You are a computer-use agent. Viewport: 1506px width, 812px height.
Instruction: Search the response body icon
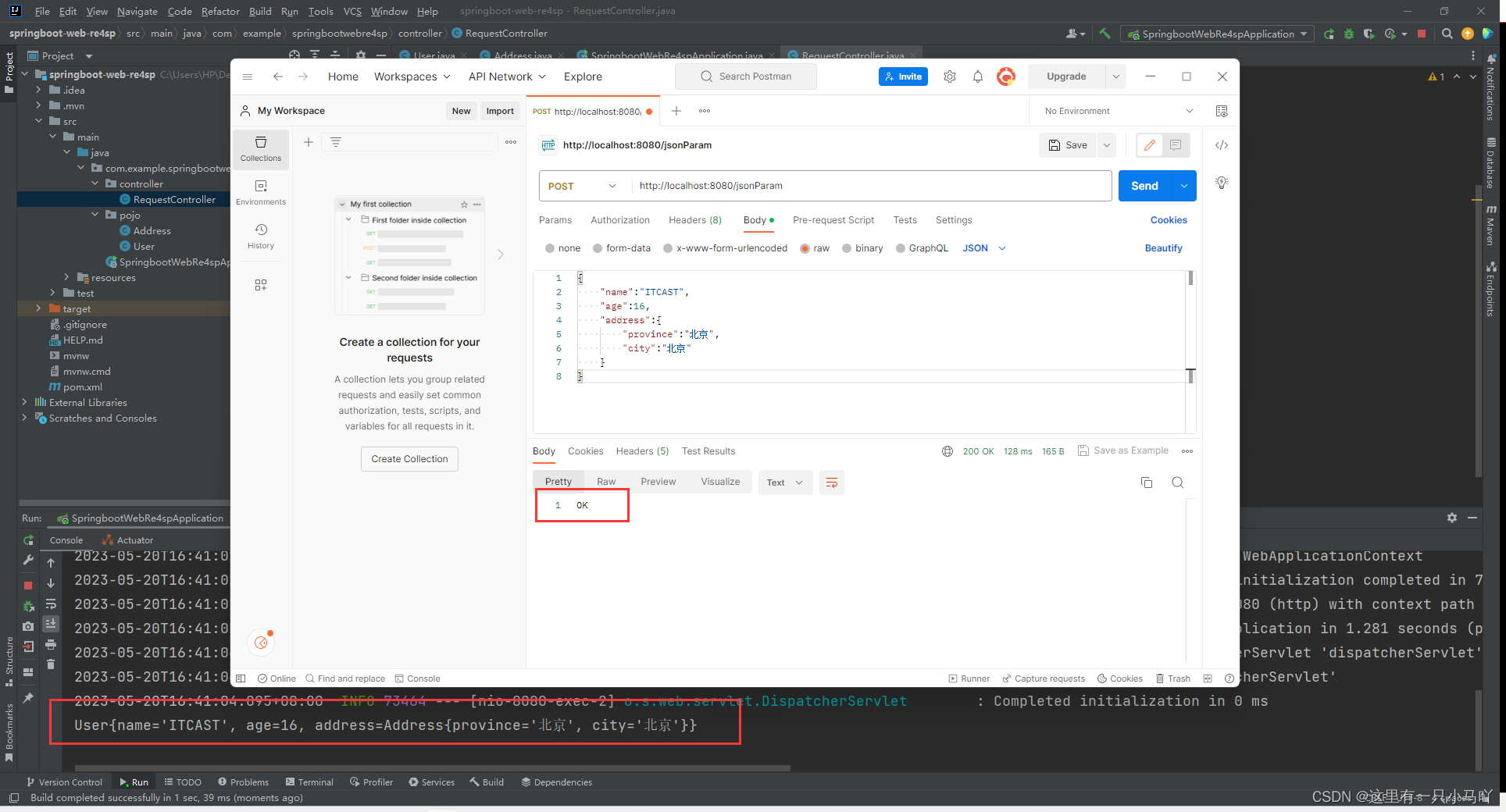pos(1178,483)
